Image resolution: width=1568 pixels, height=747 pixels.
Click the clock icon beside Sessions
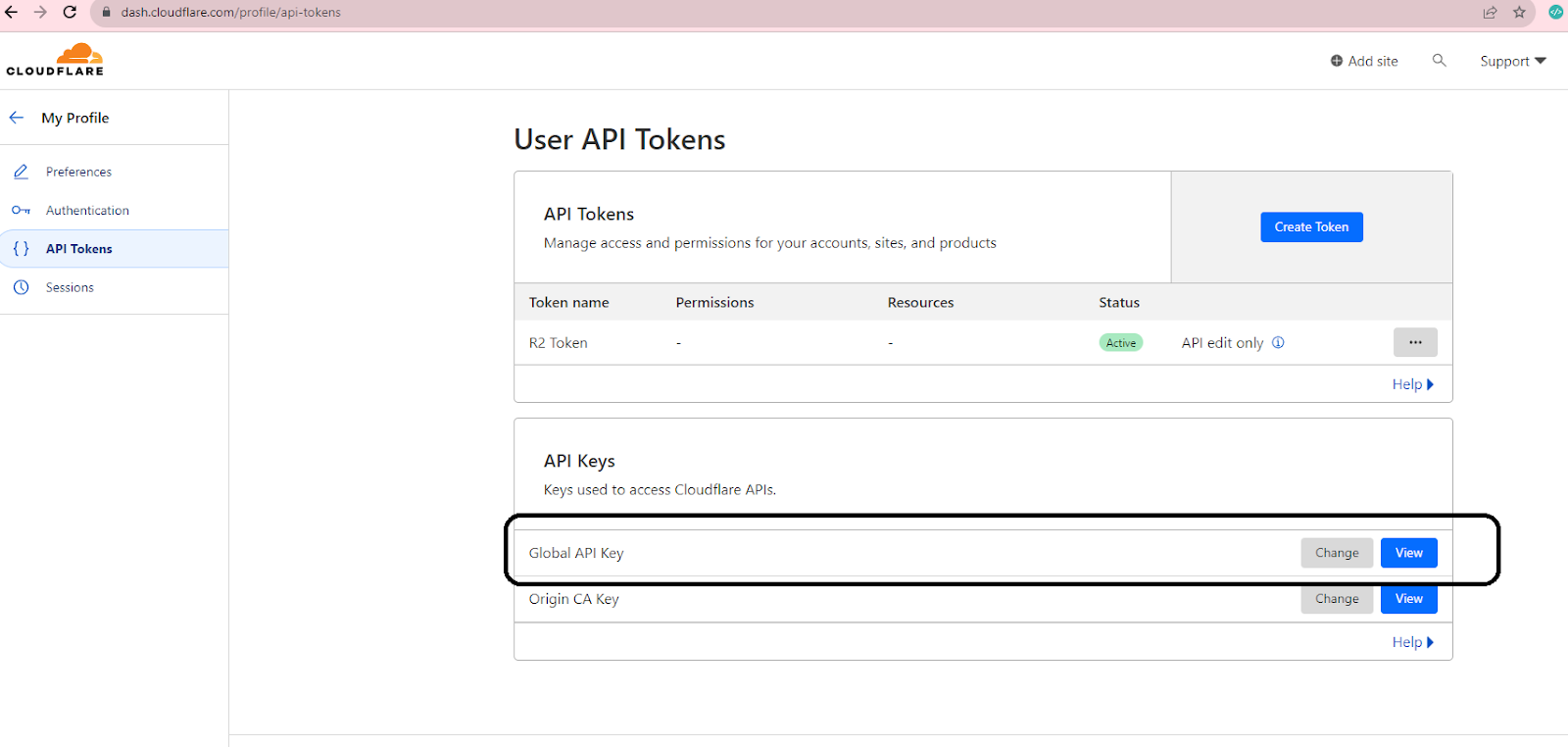[x=21, y=287]
